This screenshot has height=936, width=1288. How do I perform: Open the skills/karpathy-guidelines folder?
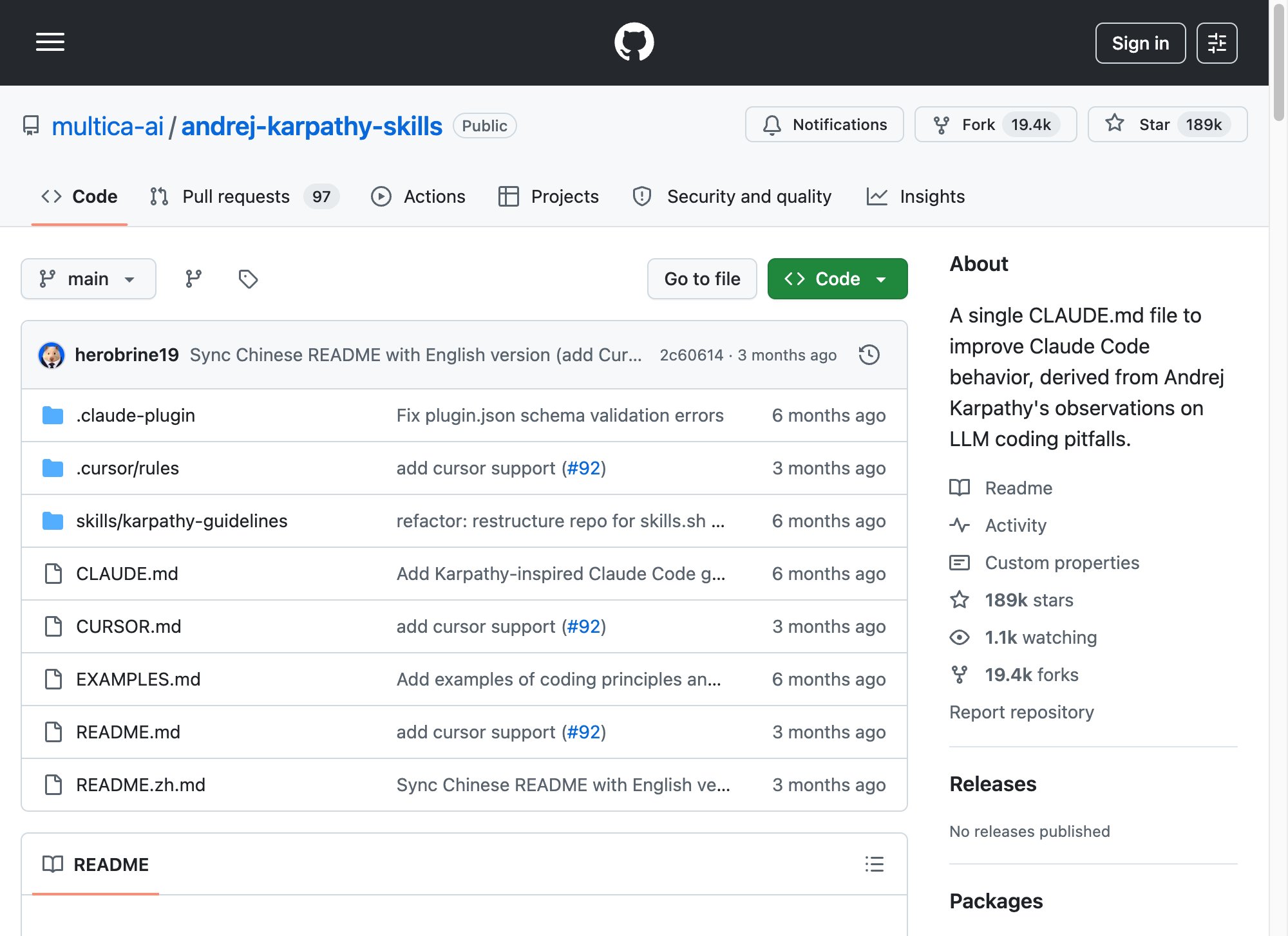tap(182, 521)
